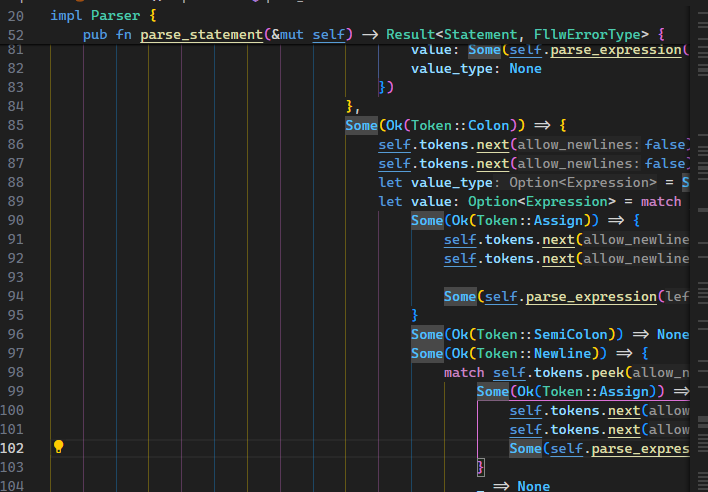This screenshot has height=492, width=708.
Task: Click 'value_type' field on line 82
Action: pos(452,69)
